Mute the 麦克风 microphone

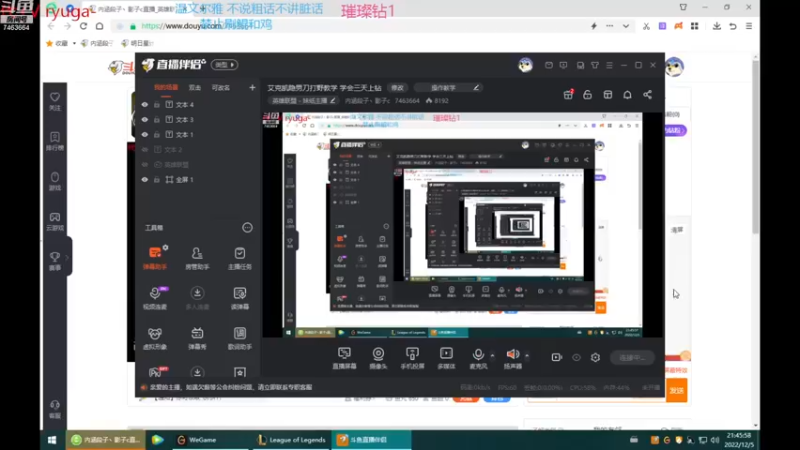[x=478, y=358]
